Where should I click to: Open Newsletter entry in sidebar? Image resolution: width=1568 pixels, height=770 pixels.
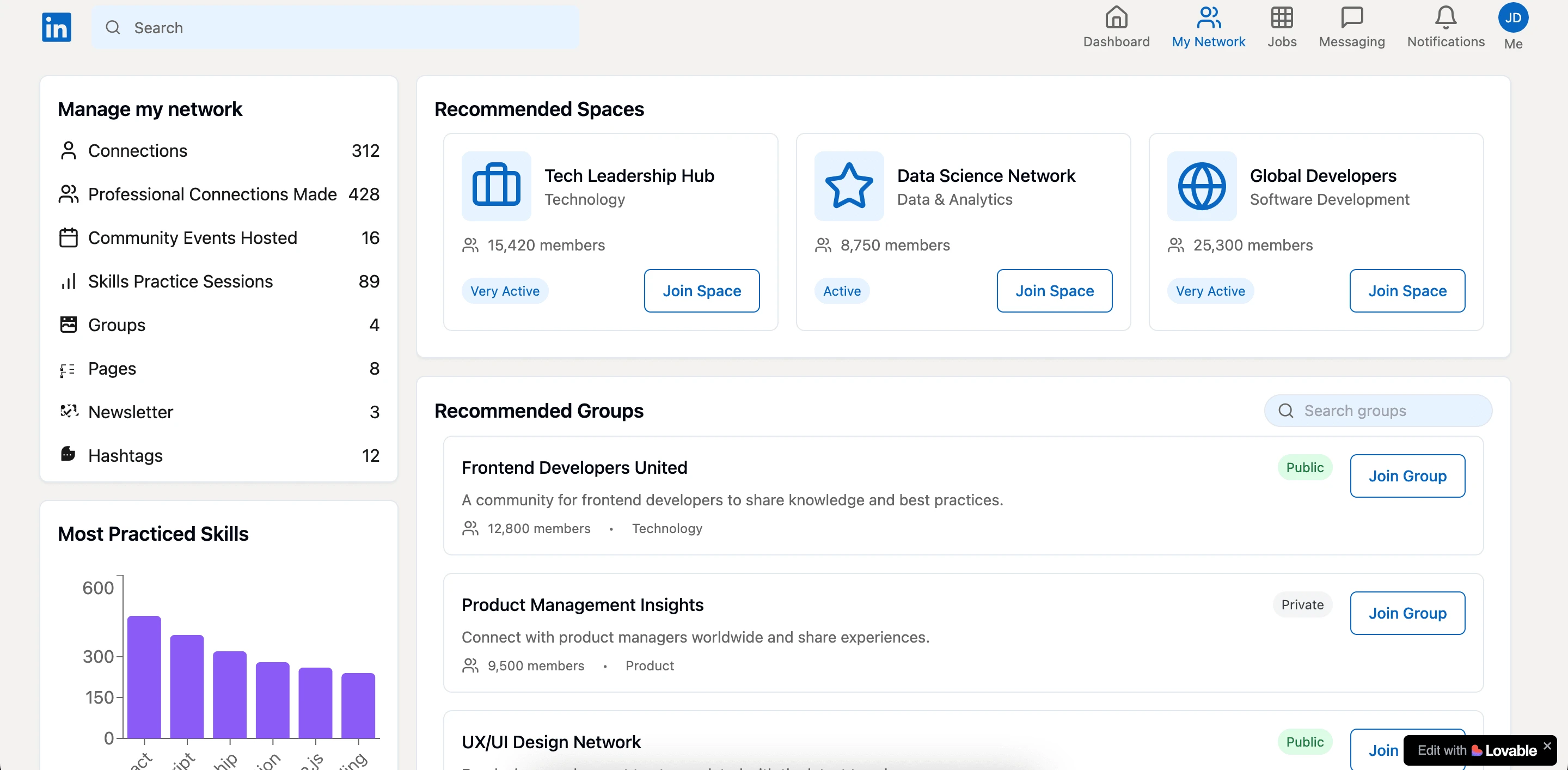pos(218,412)
